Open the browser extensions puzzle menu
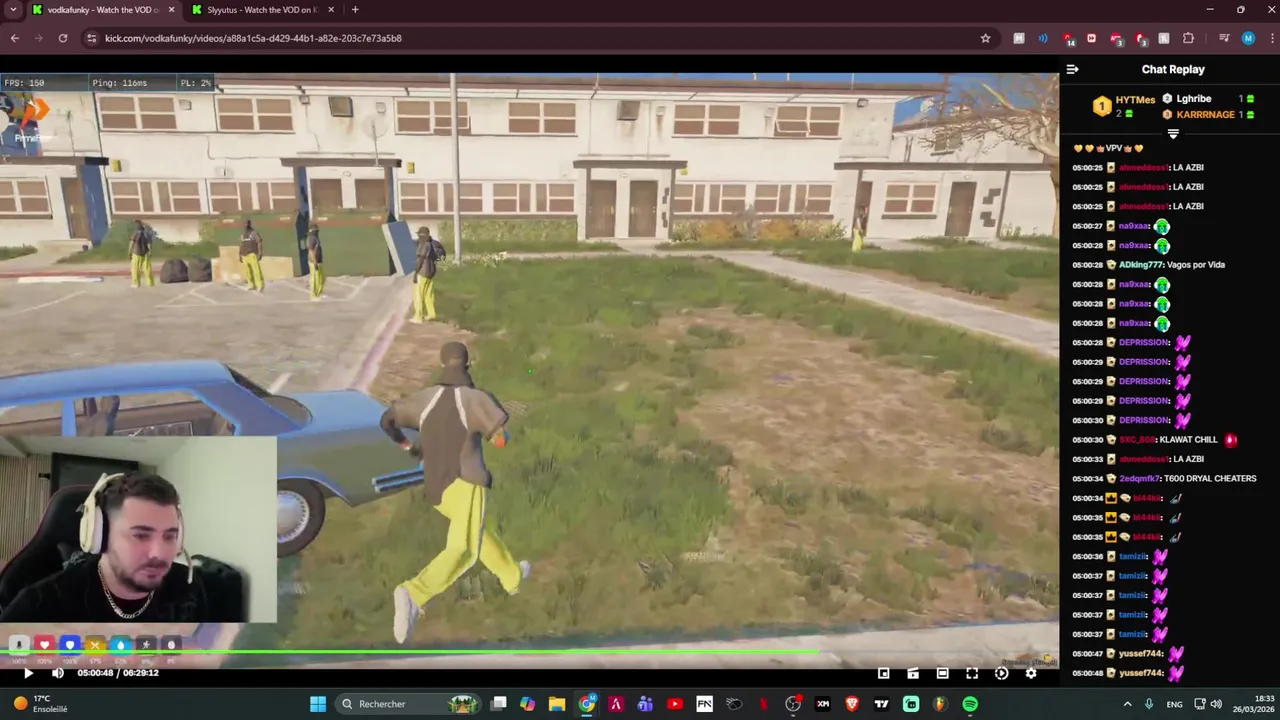Viewport: 1280px width, 720px height. (1188, 38)
